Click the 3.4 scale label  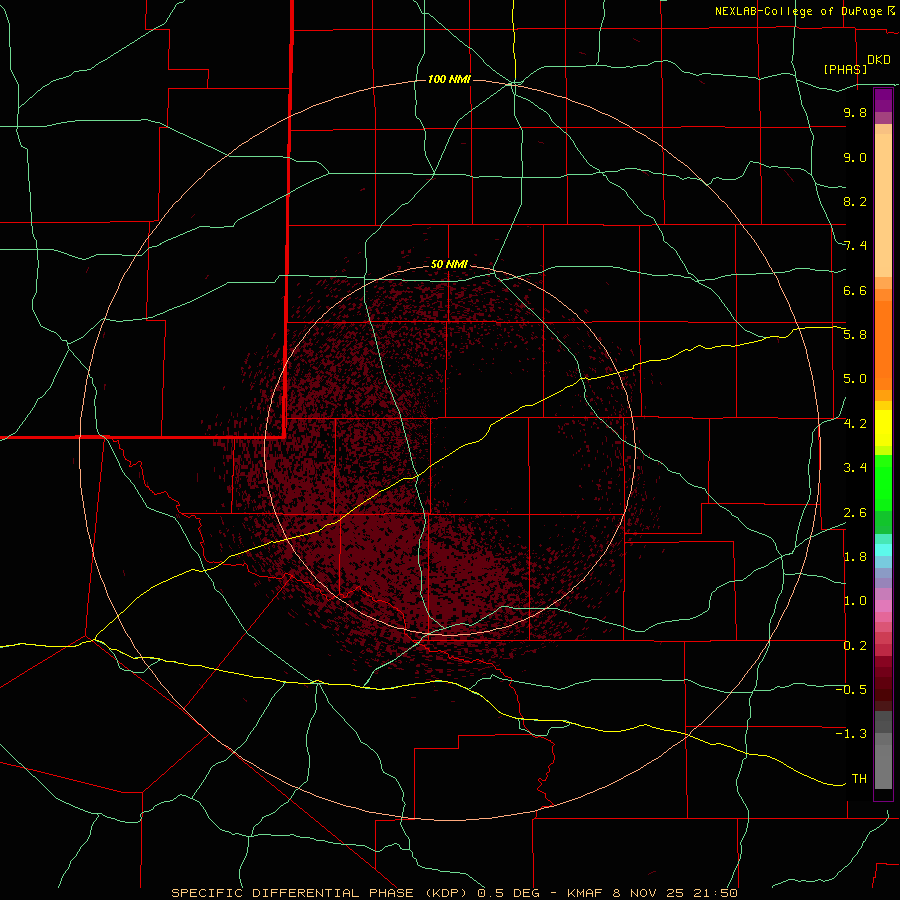pos(855,468)
